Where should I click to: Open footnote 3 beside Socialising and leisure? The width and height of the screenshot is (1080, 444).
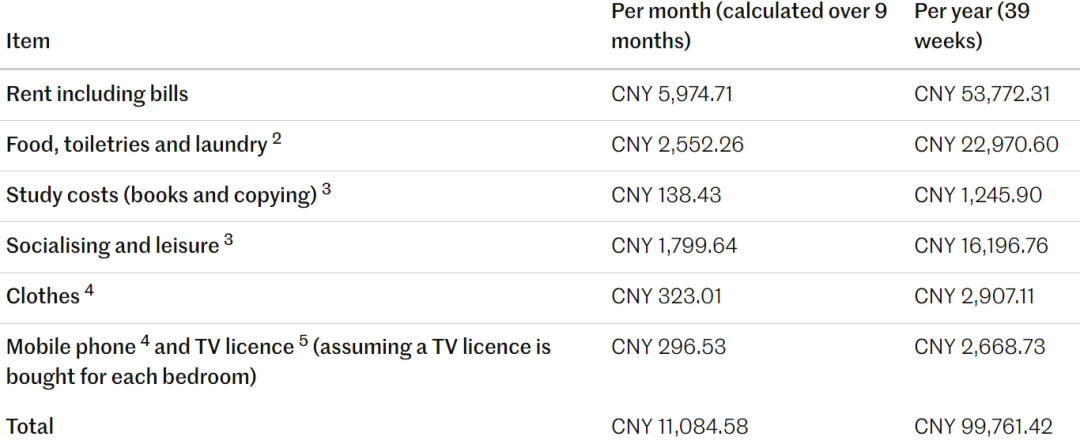click(229, 241)
